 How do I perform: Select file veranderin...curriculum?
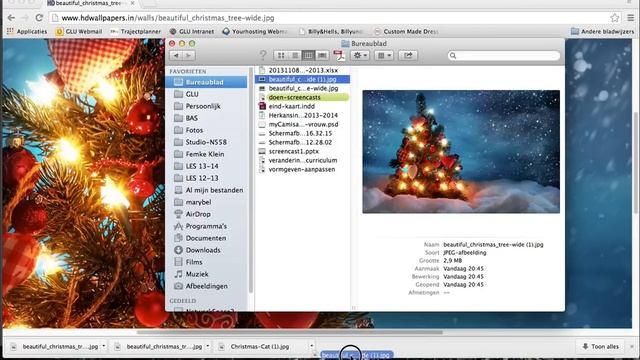point(302,160)
